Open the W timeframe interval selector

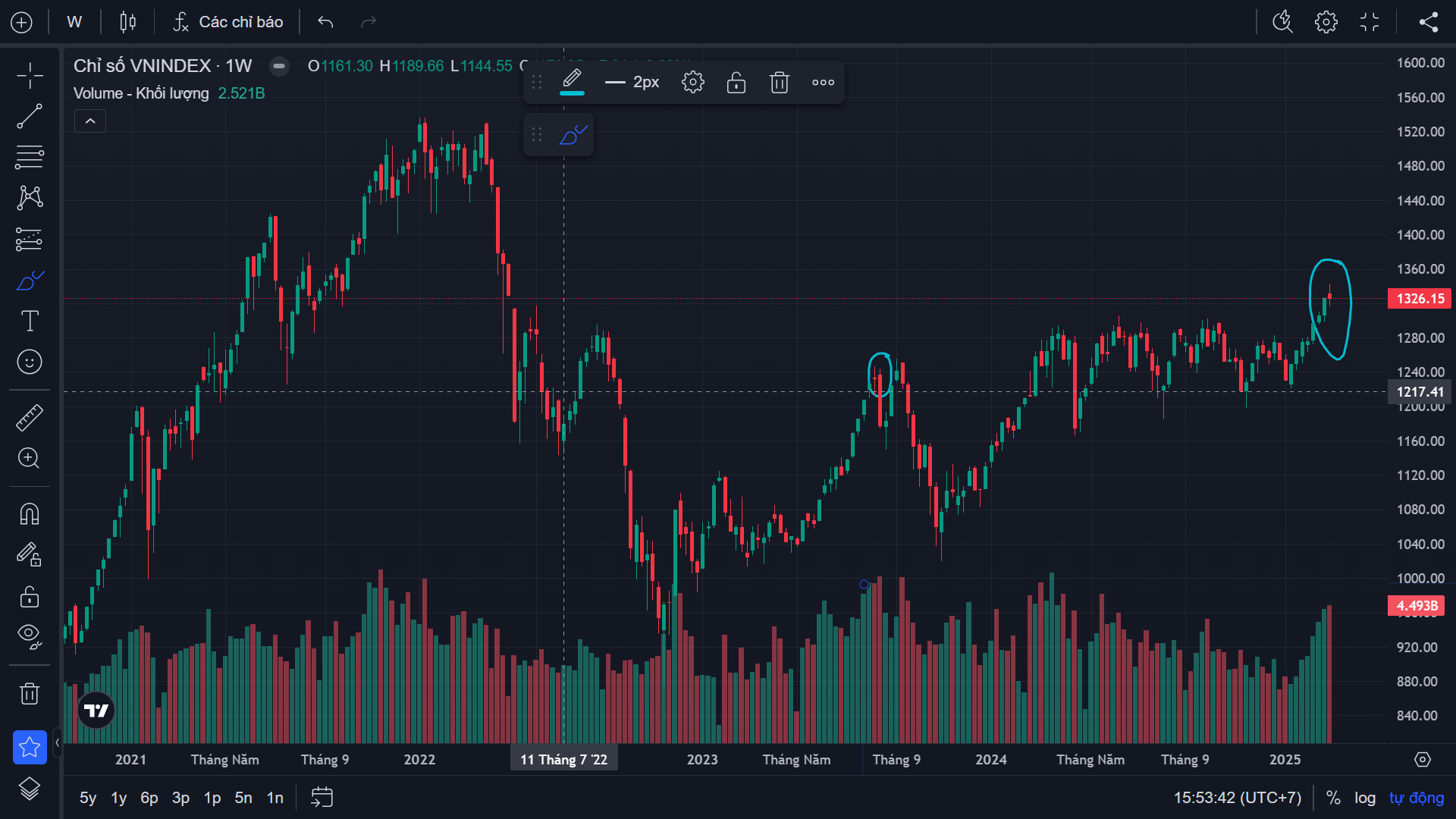[x=74, y=22]
